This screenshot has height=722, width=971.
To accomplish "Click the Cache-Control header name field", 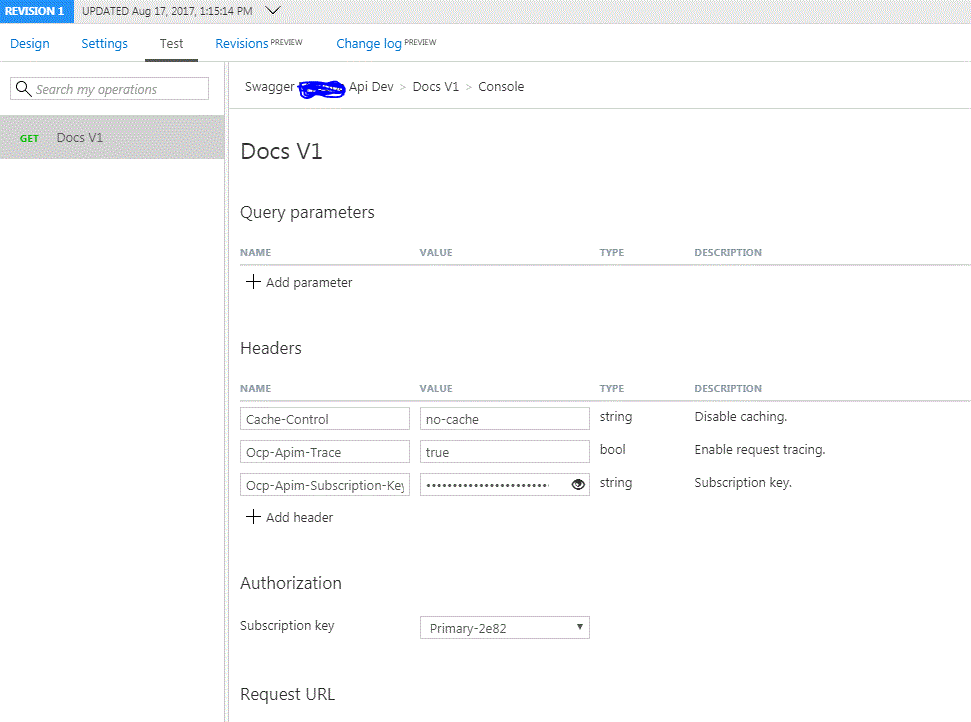I will click(x=325, y=419).
